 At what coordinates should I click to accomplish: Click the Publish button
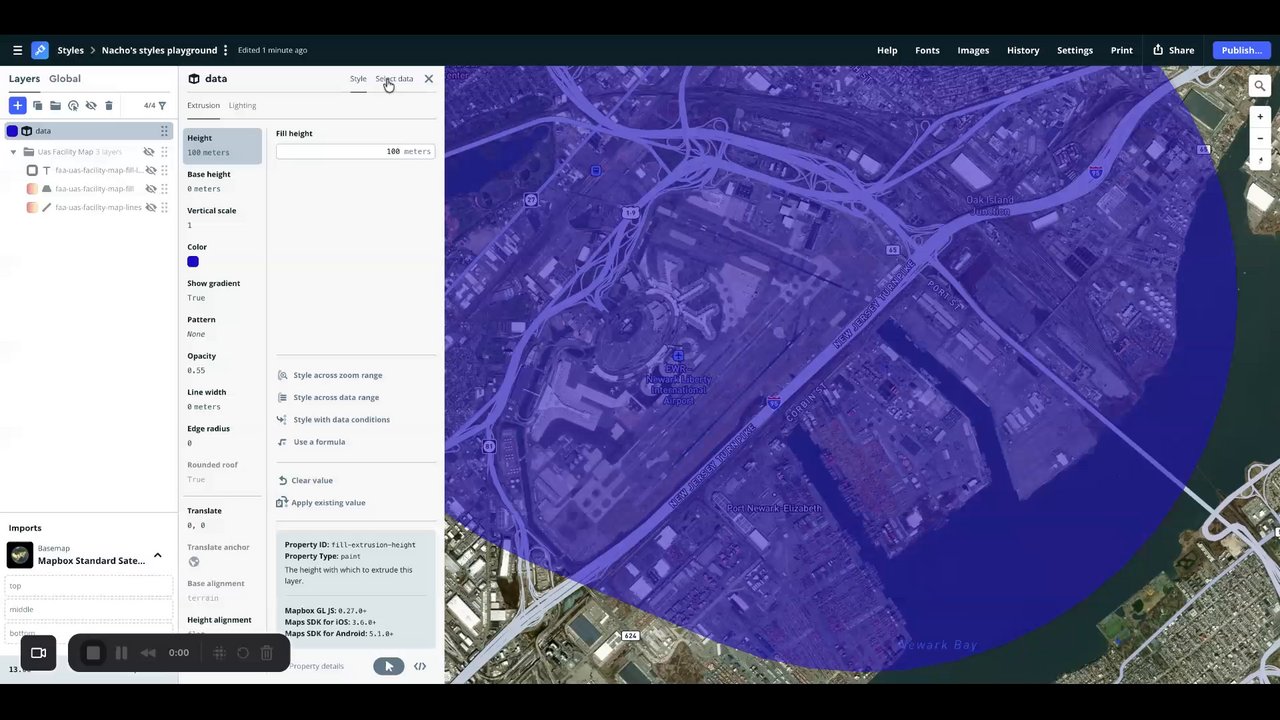[1242, 50]
